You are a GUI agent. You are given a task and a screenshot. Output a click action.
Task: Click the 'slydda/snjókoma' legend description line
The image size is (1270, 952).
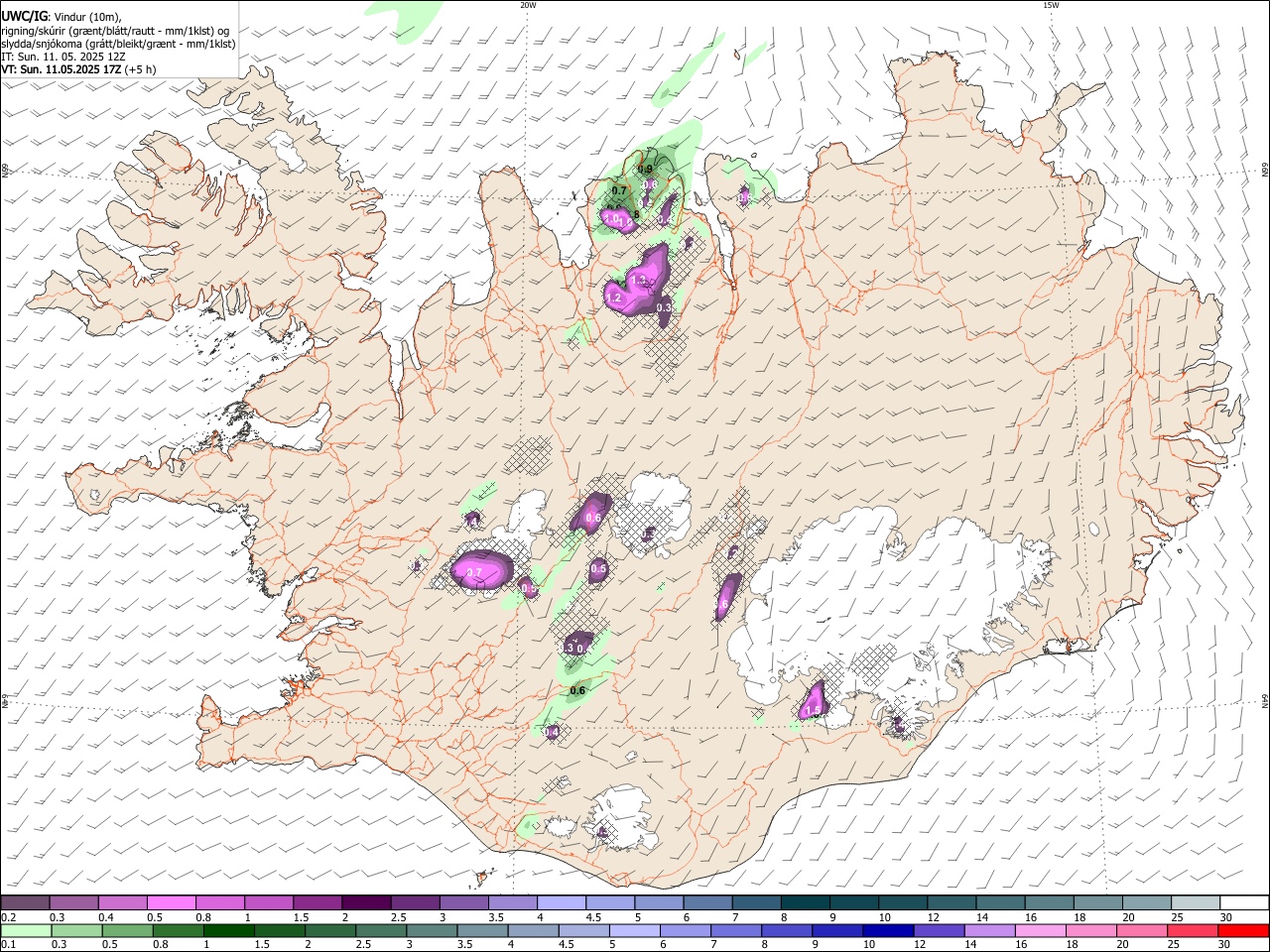[x=118, y=44]
